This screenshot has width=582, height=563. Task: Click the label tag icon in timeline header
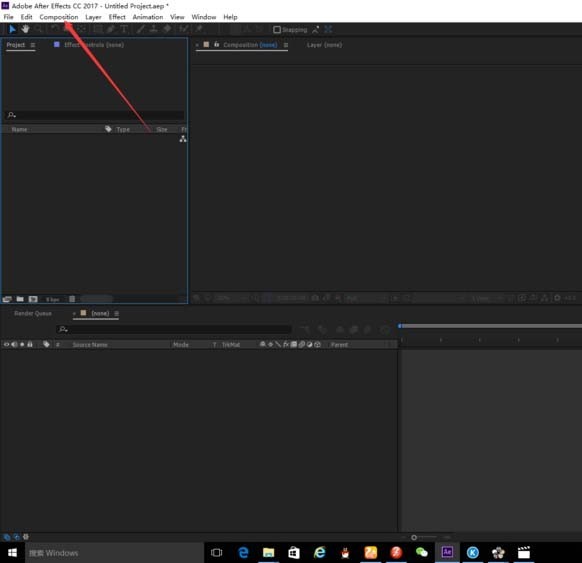(46, 344)
